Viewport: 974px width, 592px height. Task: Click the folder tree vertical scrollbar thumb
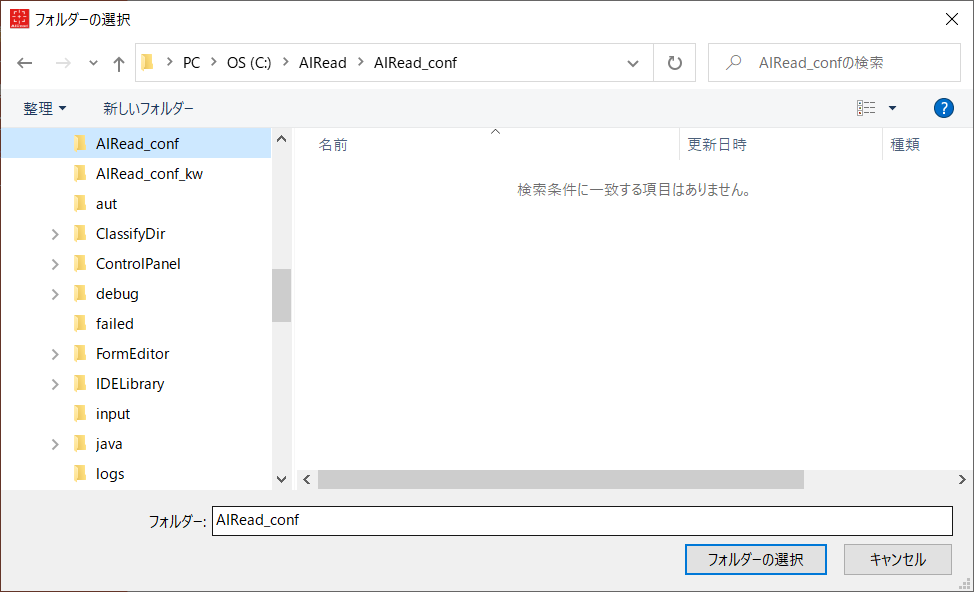[x=281, y=295]
